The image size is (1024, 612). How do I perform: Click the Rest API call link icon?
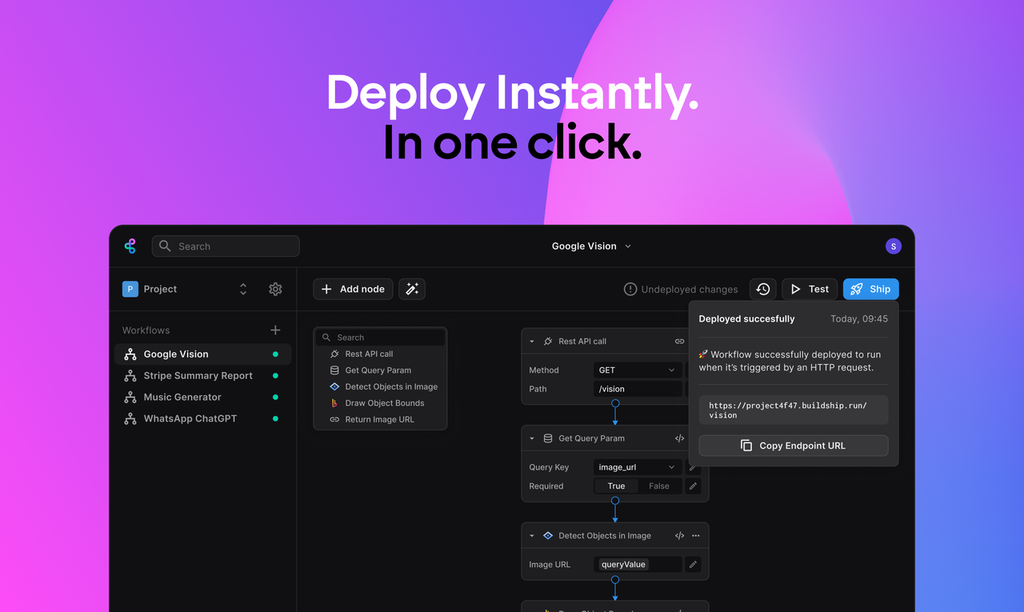coord(679,342)
